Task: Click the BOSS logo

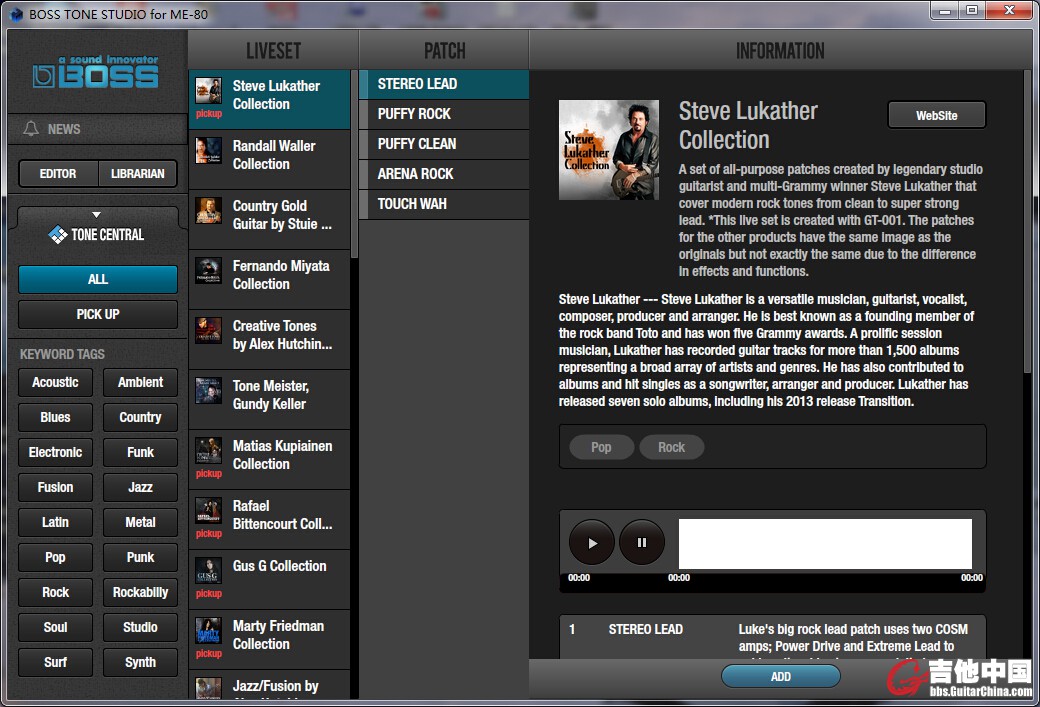Action: pyautogui.click(x=97, y=73)
